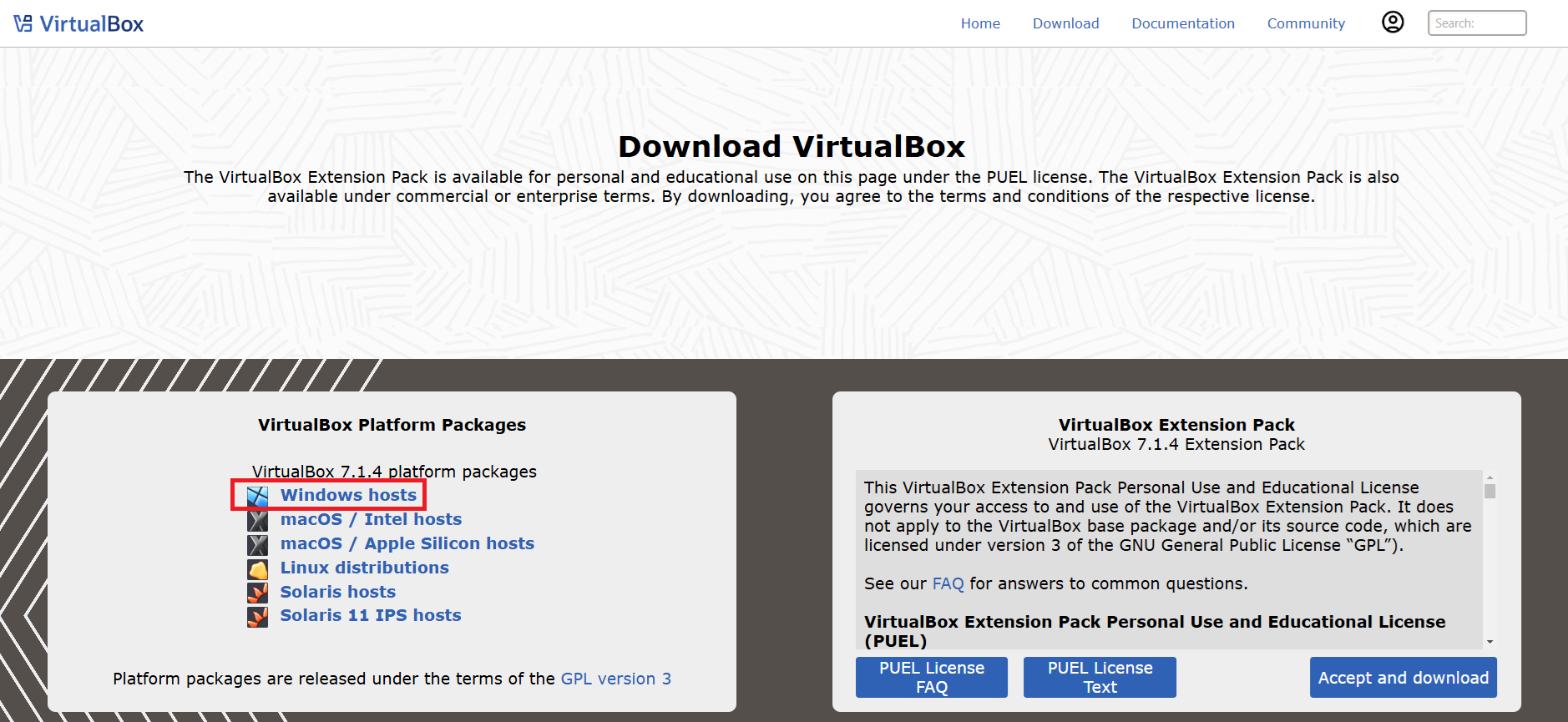The height and width of the screenshot is (722, 1568).
Task: Click the Accept and download button
Action: coord(1403,677)
